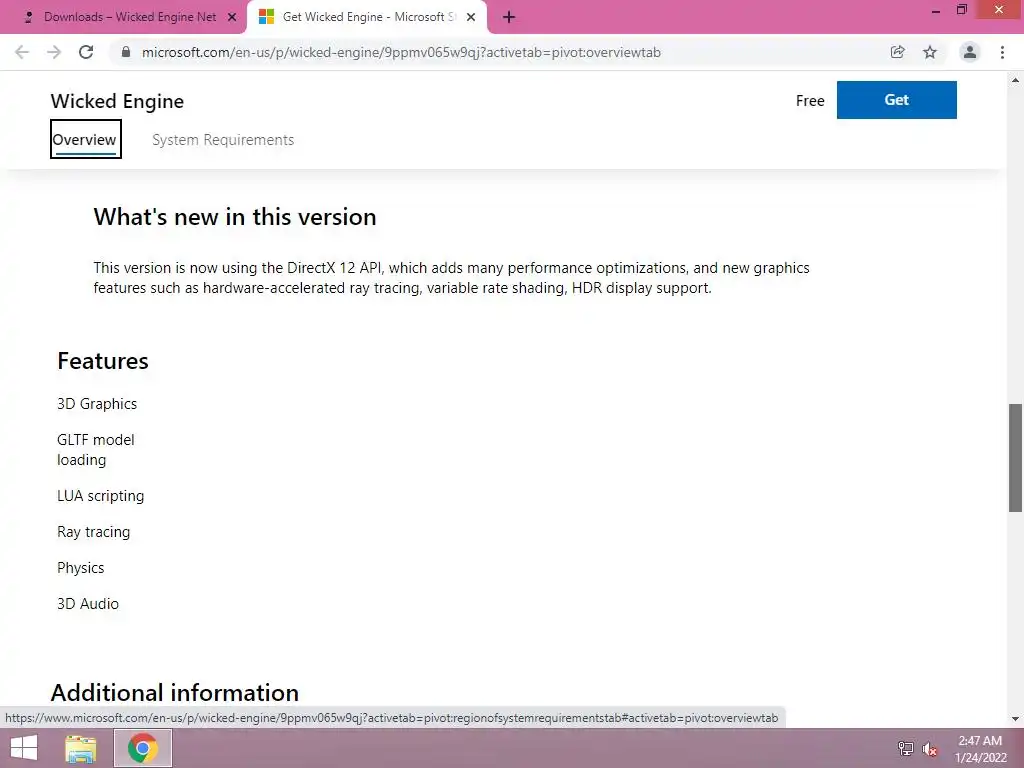The width and height of the screenshot is (1024, 768).
Task: Click the "What's new in this version" heading
Action: (x=235, y=217)
